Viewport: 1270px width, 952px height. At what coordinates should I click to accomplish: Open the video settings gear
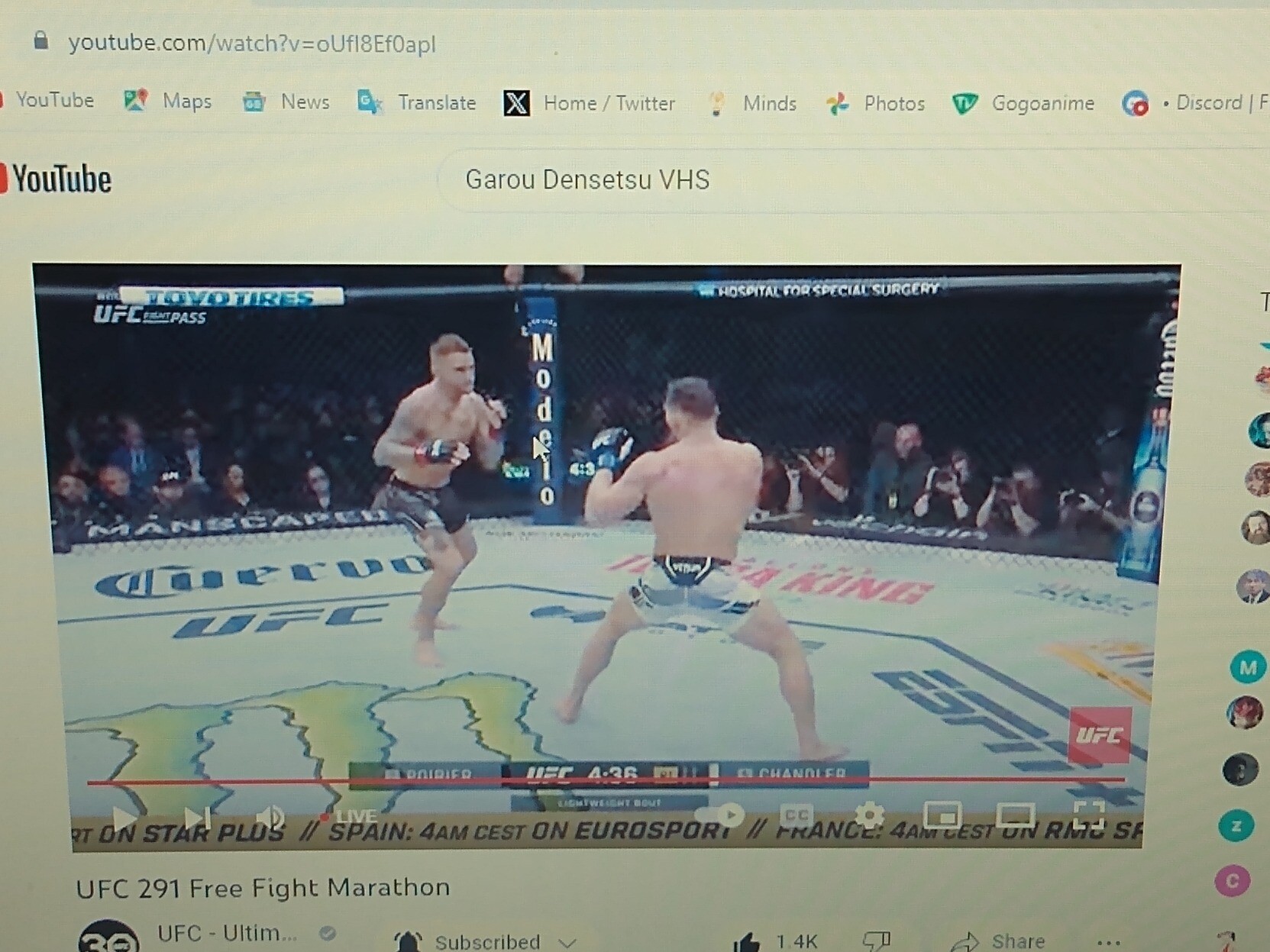[x=869, y=815]
